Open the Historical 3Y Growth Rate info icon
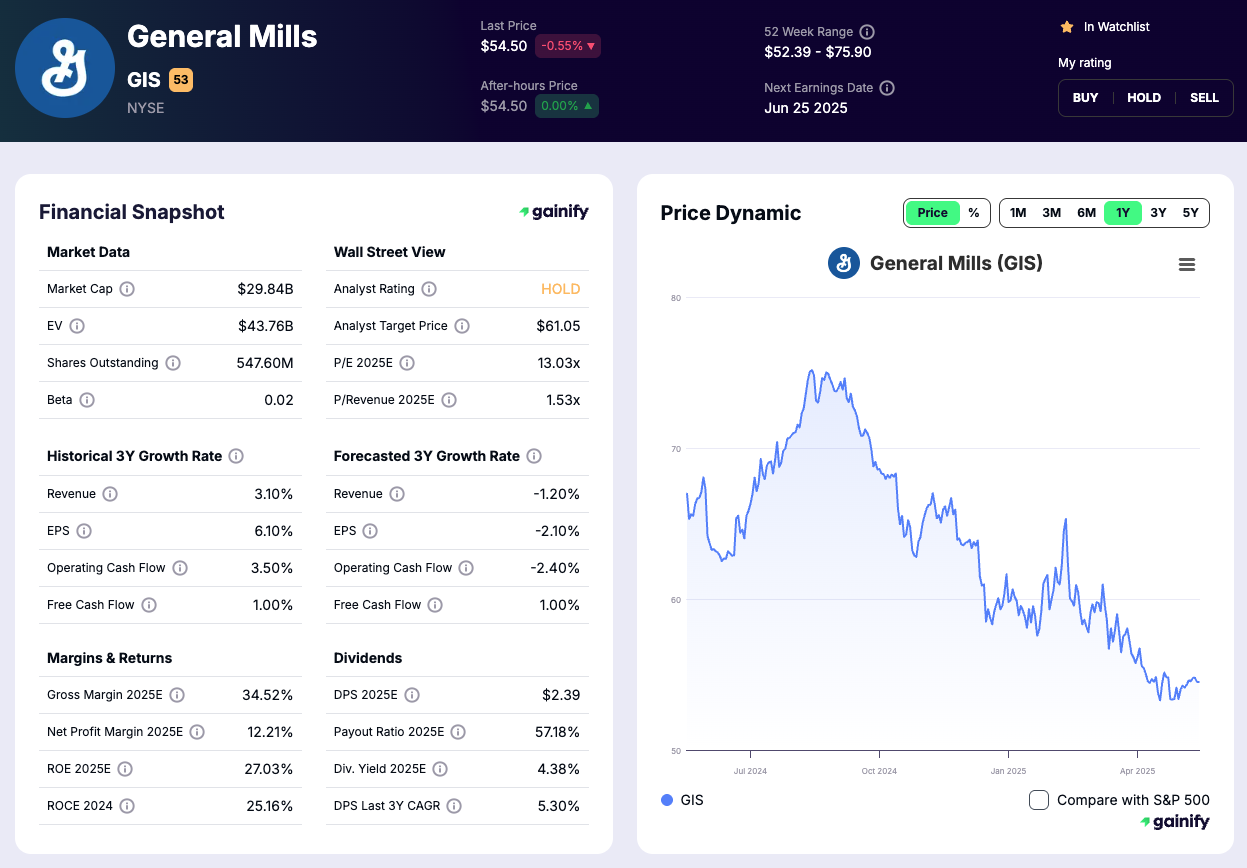Viewport: 1247px width, 868px height. pyautogui.click(x=236, y=456)
